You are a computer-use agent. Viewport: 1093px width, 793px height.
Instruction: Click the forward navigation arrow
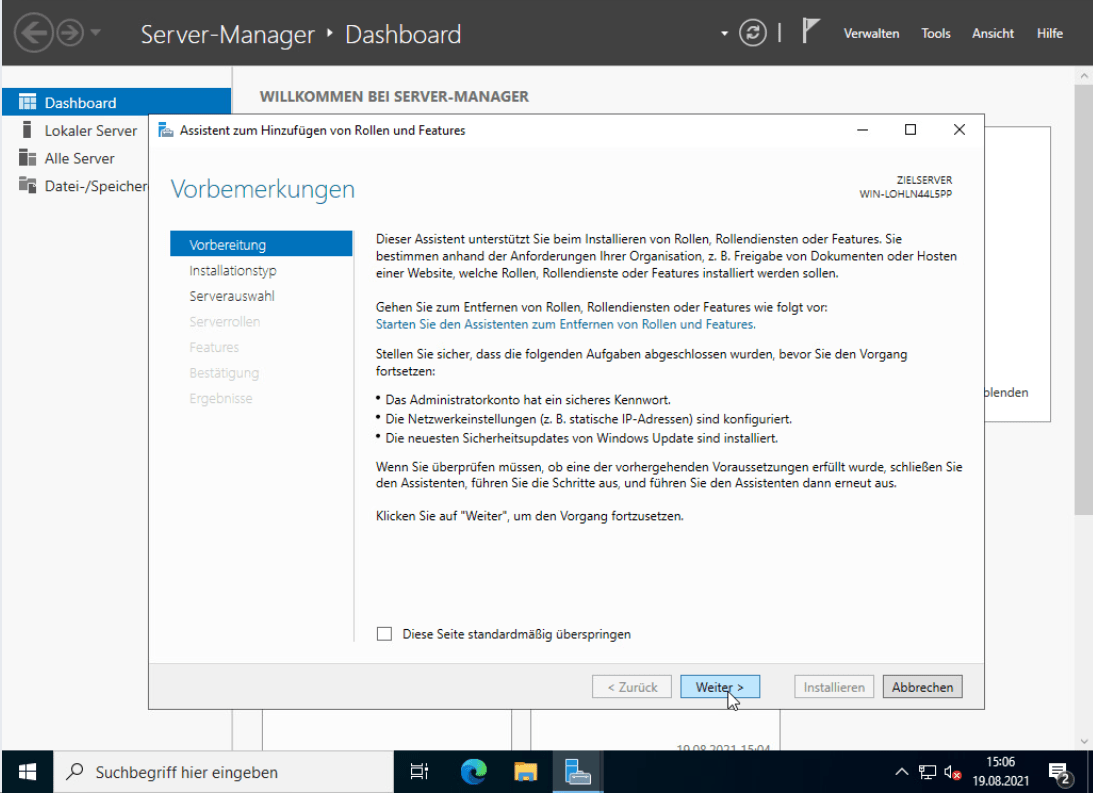click(x=70, y=33)
